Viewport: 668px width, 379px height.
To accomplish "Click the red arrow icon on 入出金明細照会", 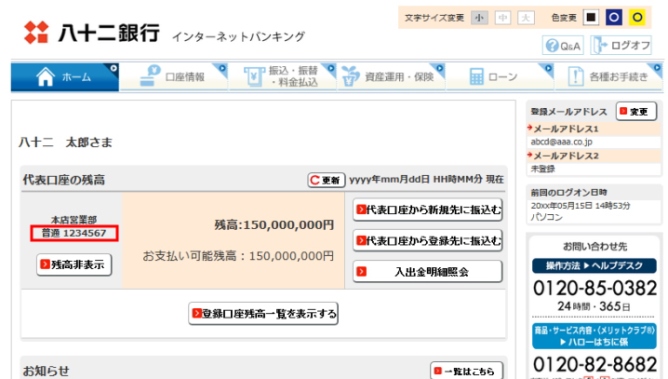I will point(362,272).
